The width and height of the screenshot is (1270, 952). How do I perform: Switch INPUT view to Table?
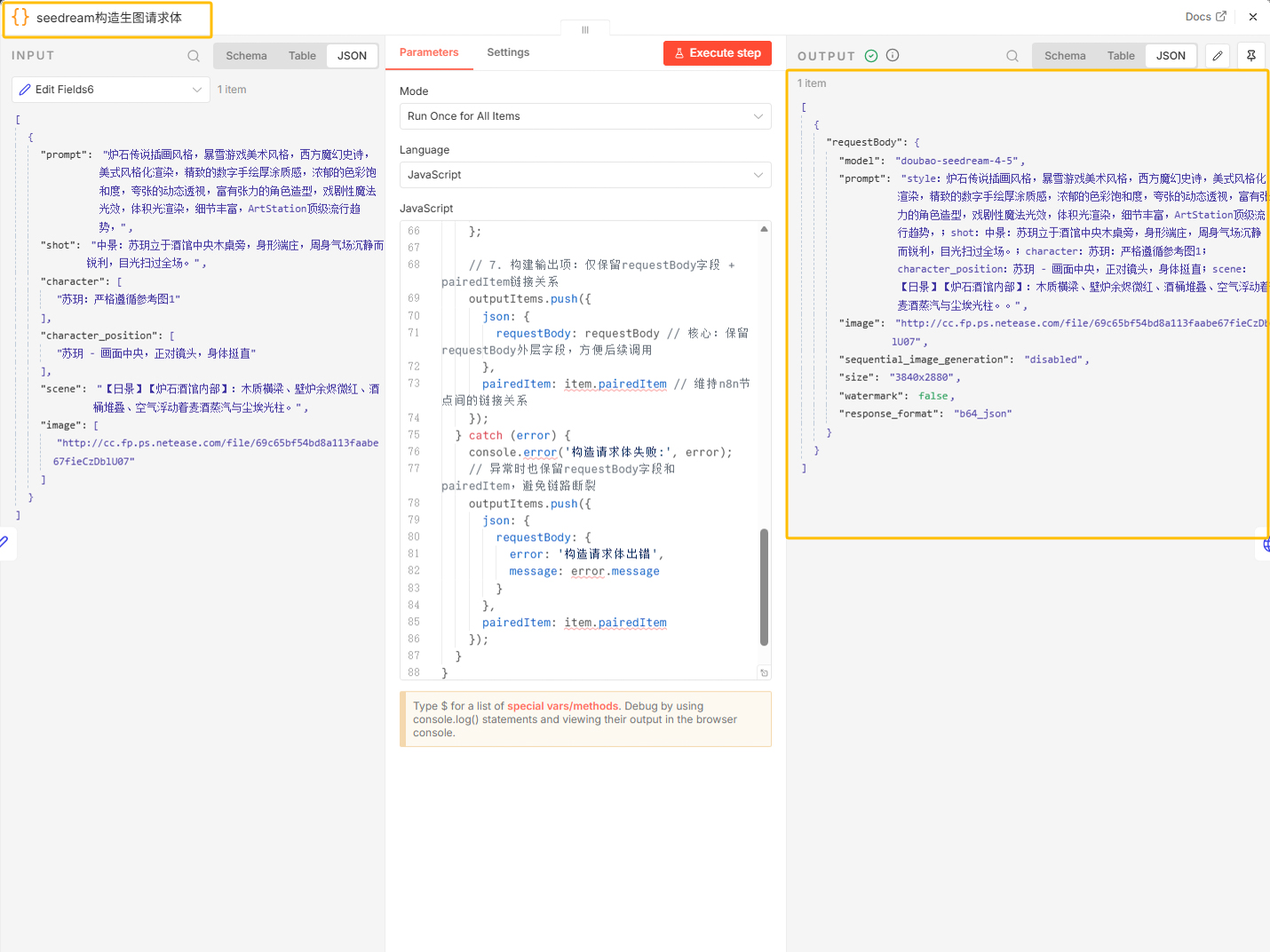coord(302,56)
